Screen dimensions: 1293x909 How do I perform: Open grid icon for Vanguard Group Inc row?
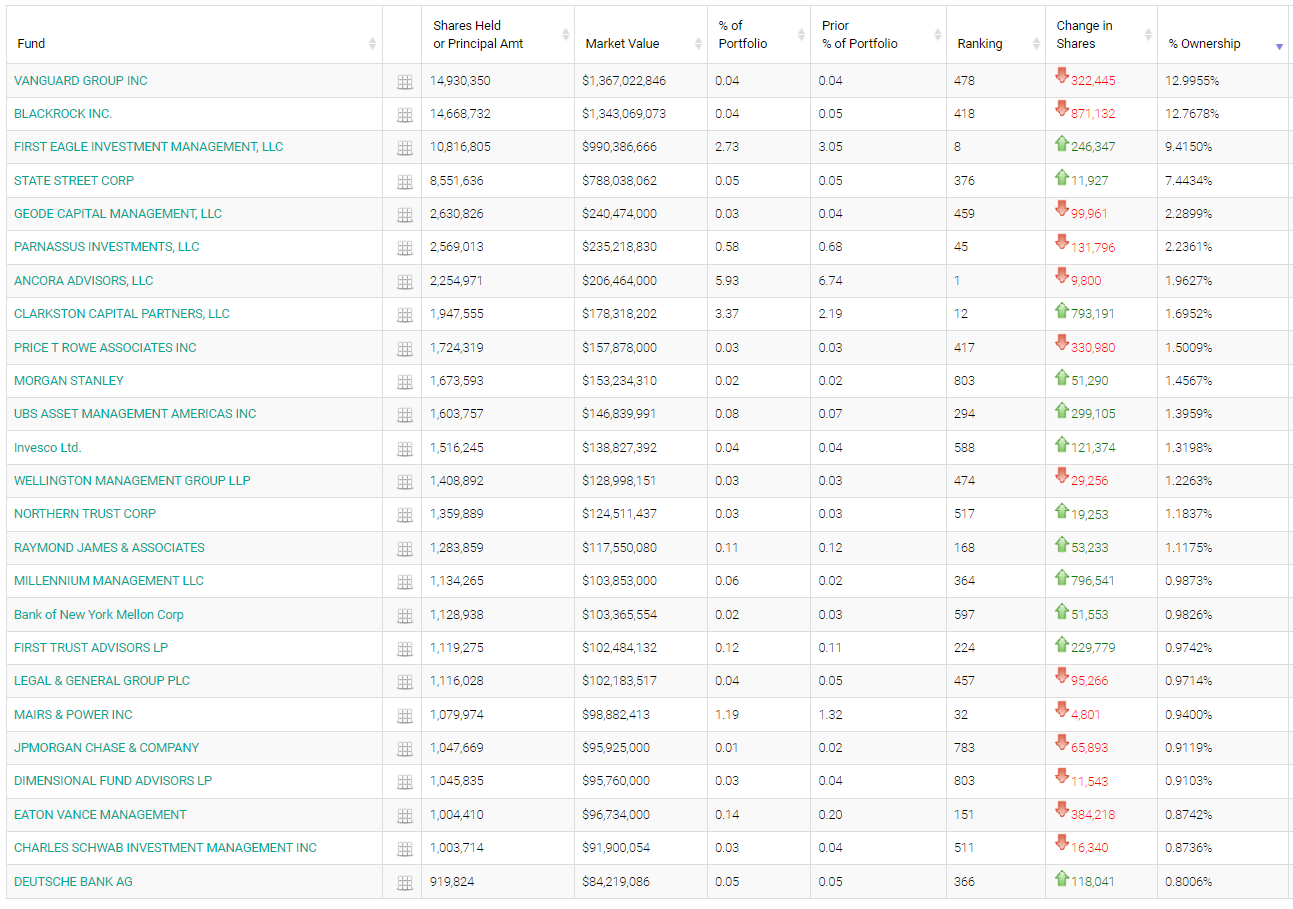[x=405, y=82]
